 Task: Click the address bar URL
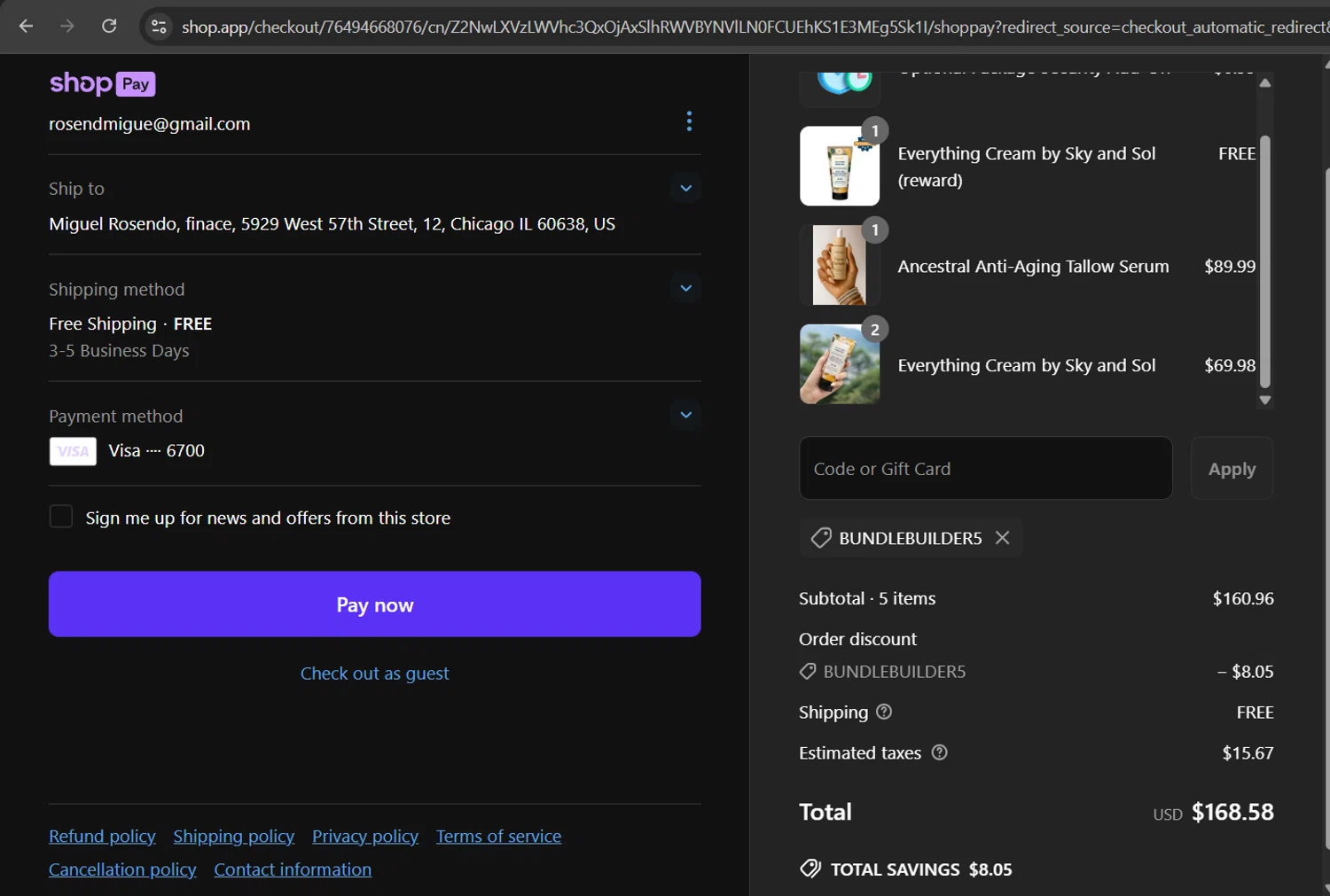(754, 27)
